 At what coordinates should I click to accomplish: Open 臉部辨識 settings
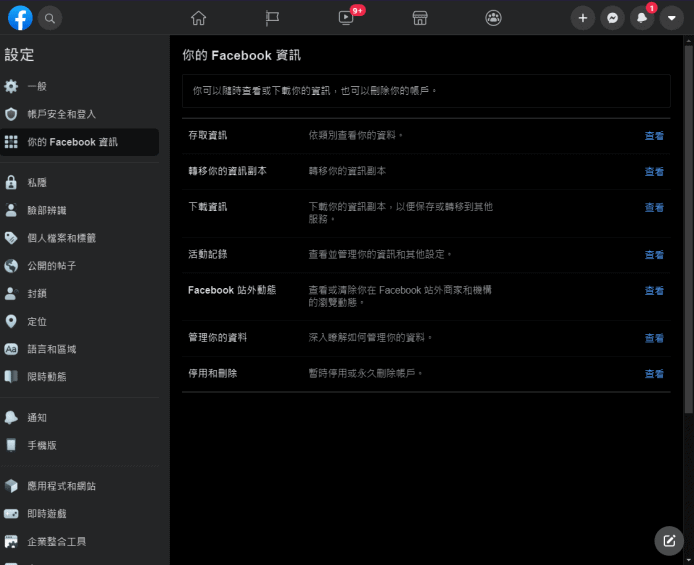[80, 210]
